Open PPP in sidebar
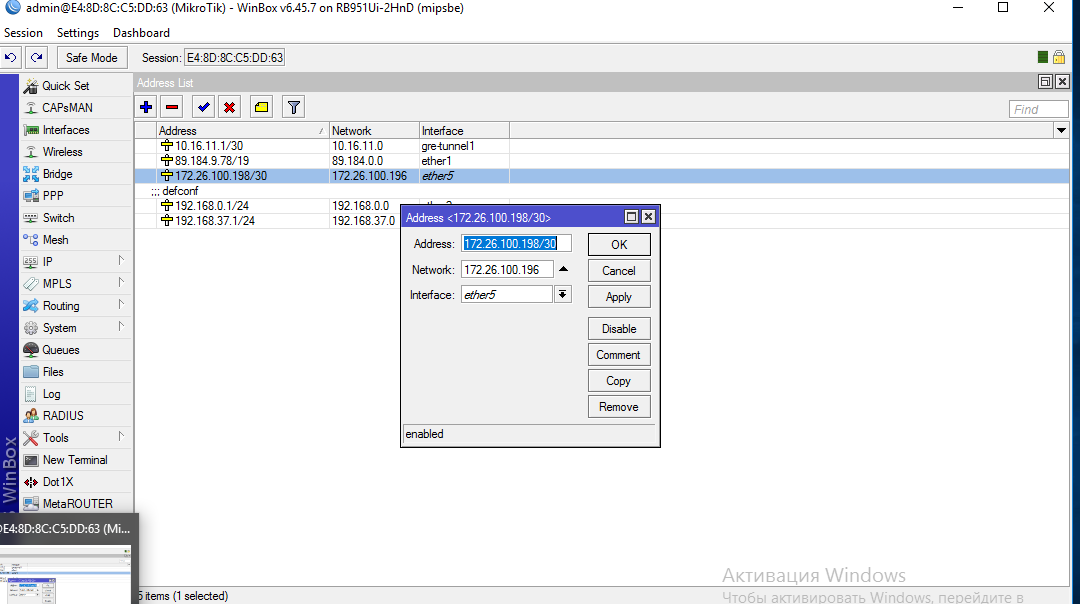Viewport: 1080px width, 604px height. point(53,196)
